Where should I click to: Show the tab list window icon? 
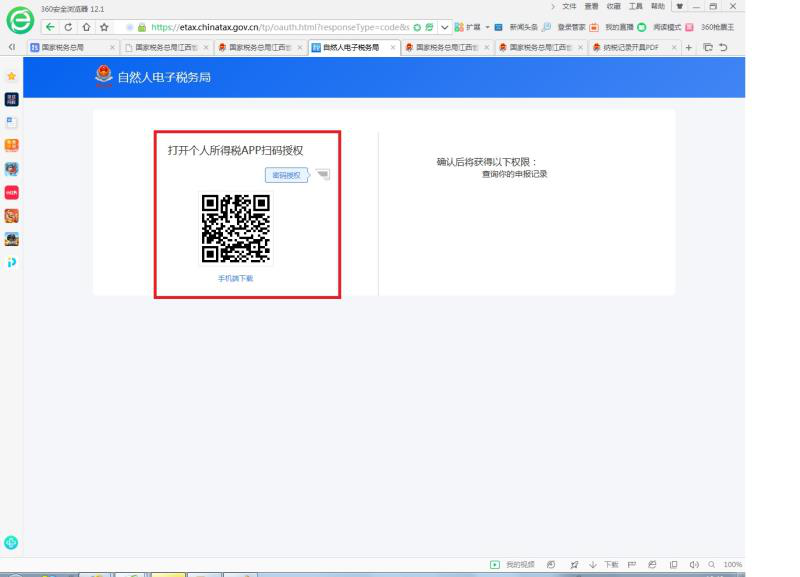click(x=708, y=47)
